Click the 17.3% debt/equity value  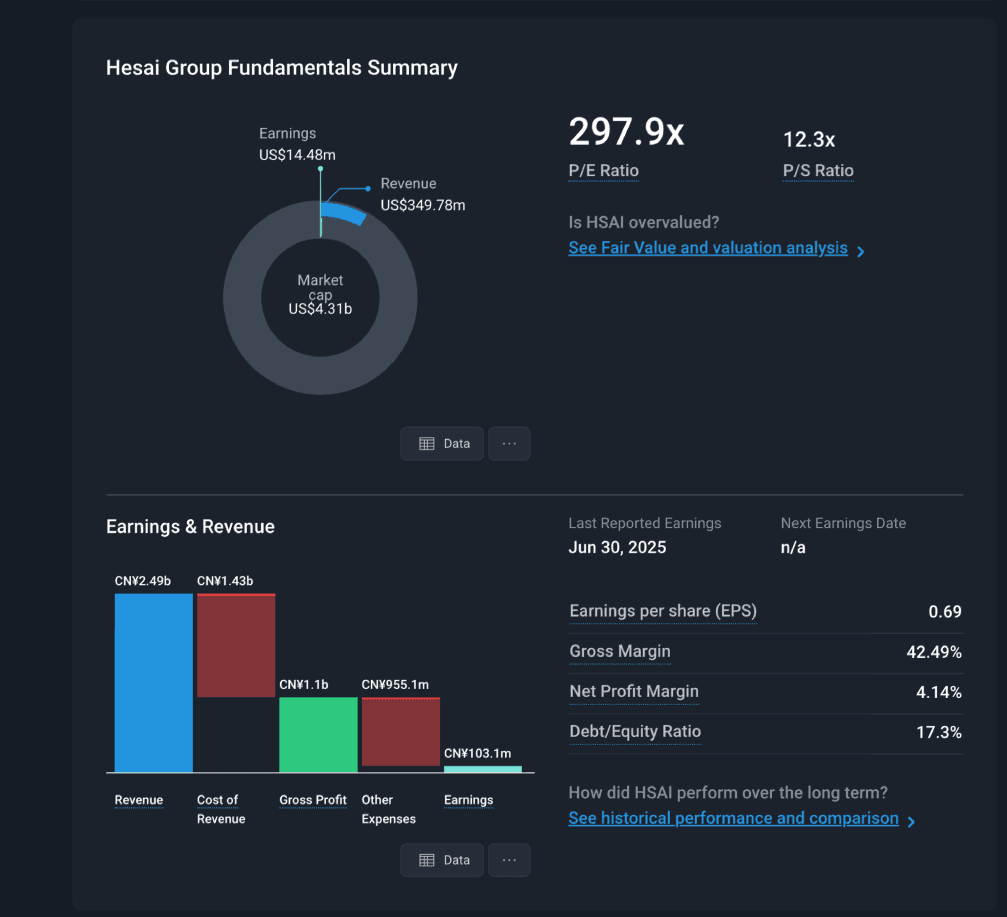coord(939,733)
